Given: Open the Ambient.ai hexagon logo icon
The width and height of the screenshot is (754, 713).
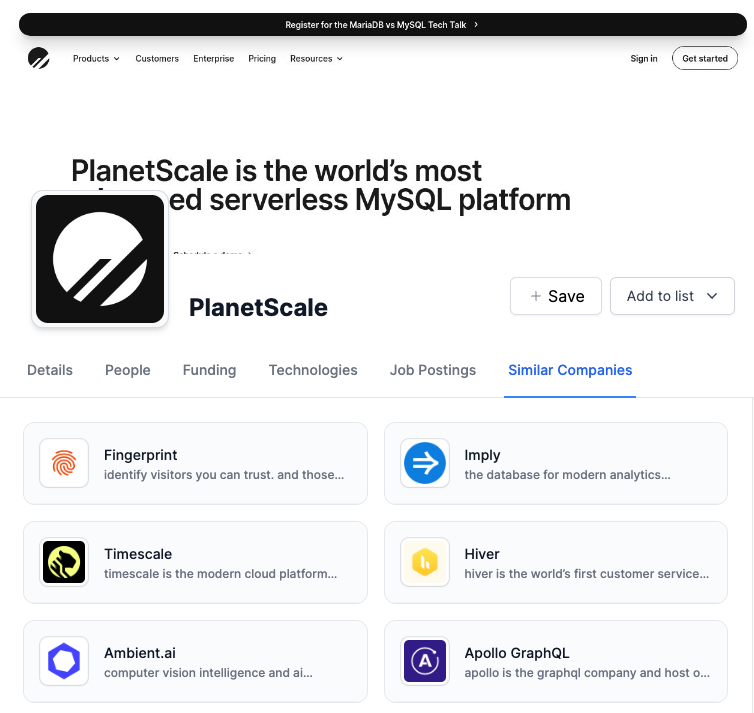Looking at the screenshot, I should tap(64, 661).
